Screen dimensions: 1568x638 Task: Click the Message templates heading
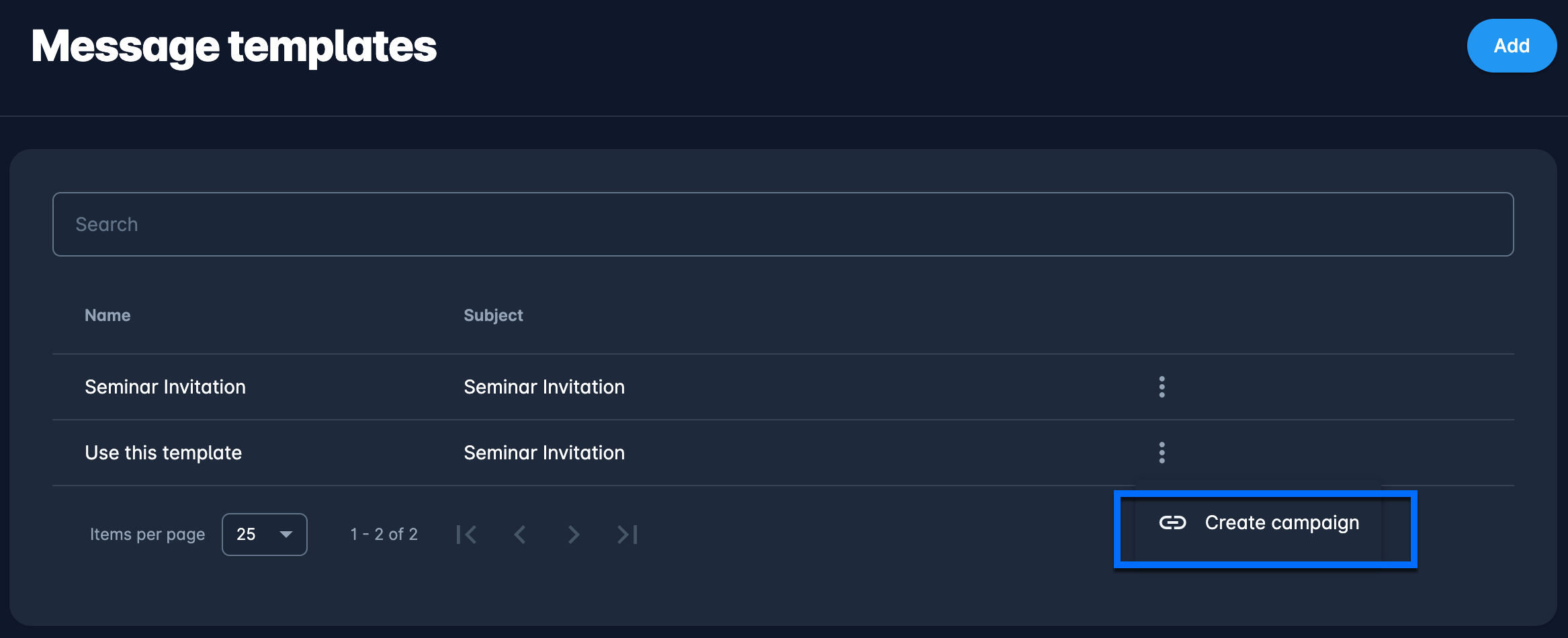234,46
